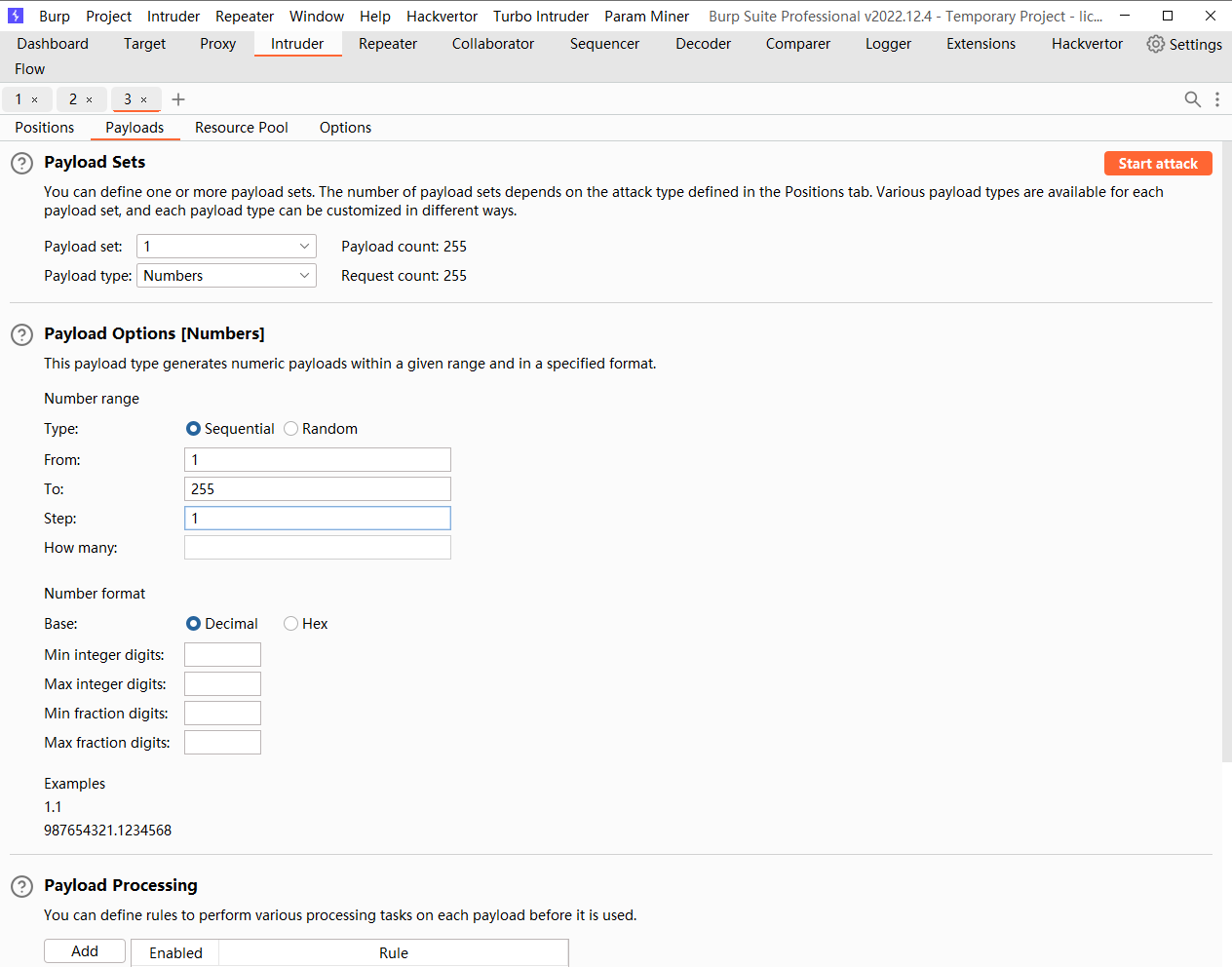
Task: Open the Payload type dropdown showing Numbers
Action: point(226,275)
